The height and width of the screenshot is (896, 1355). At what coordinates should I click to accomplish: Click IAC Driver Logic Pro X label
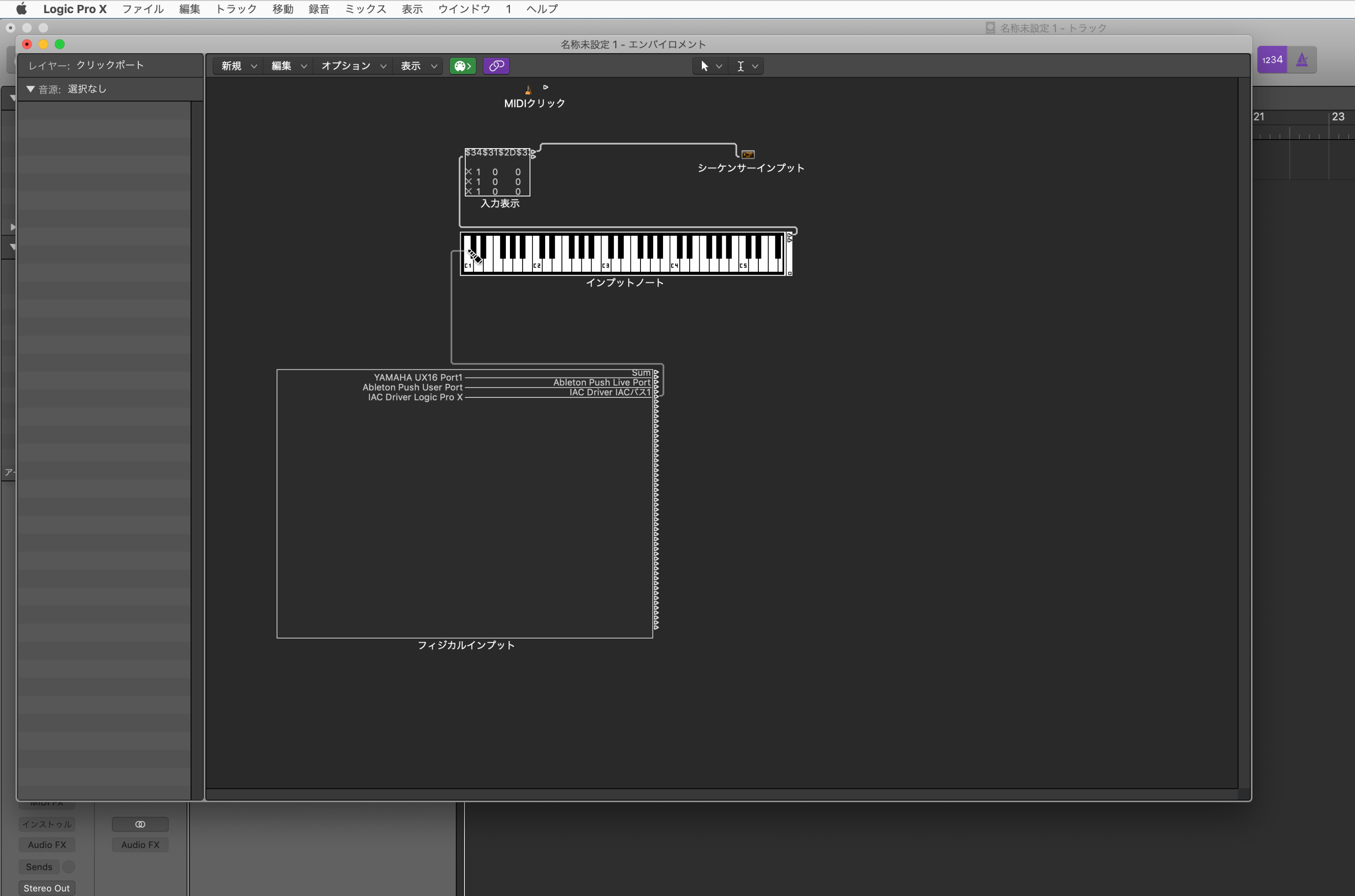tap(415, 397)
